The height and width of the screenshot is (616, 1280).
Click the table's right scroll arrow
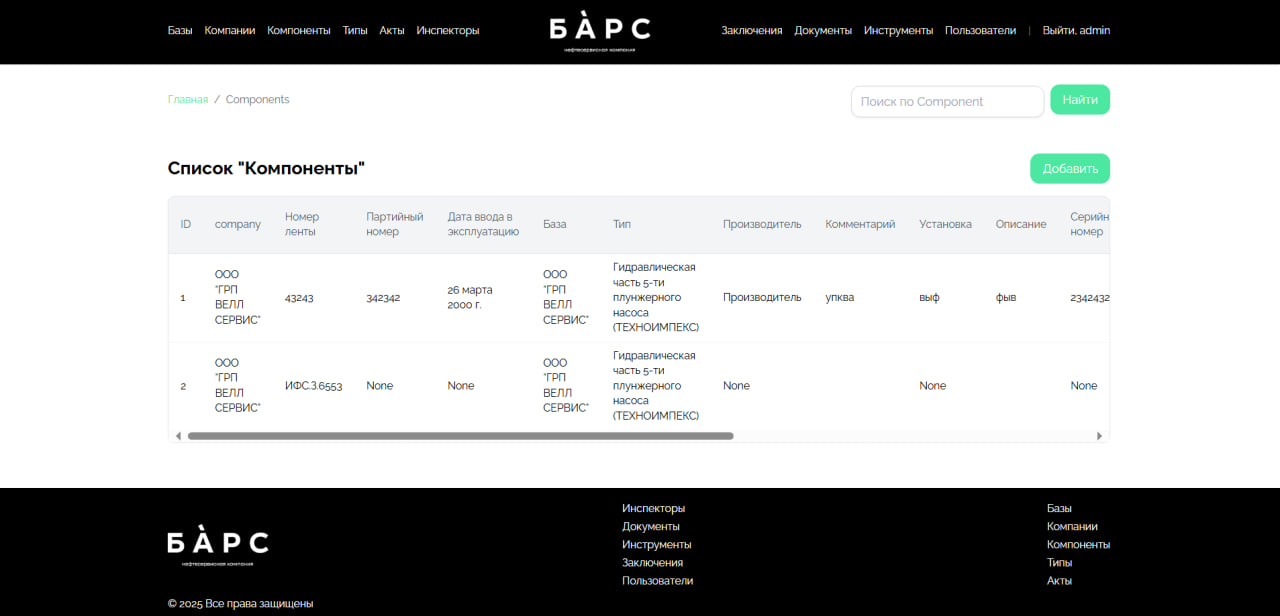1099,436
